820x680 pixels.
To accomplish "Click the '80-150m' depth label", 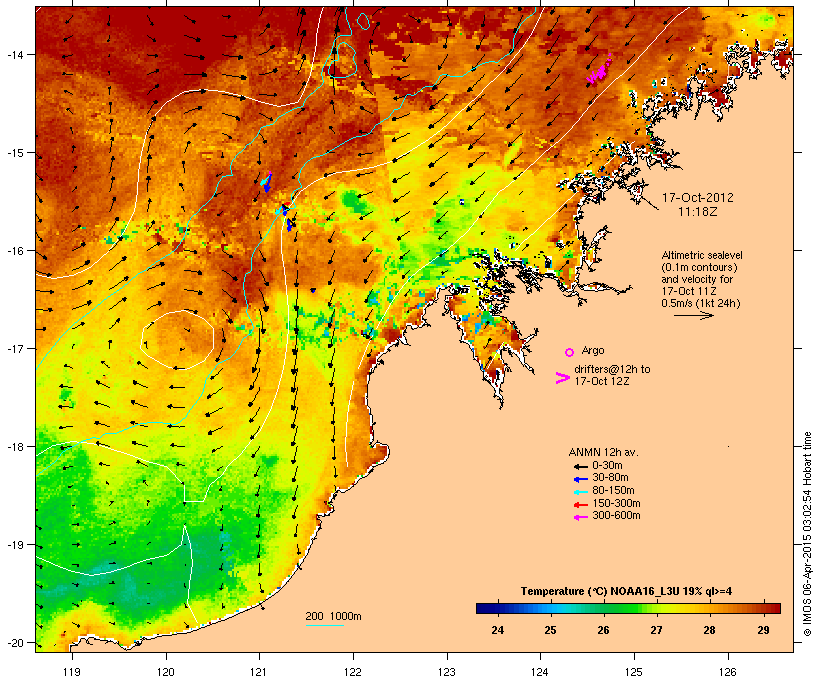I will pyautogui.click(x=613, y=491).
